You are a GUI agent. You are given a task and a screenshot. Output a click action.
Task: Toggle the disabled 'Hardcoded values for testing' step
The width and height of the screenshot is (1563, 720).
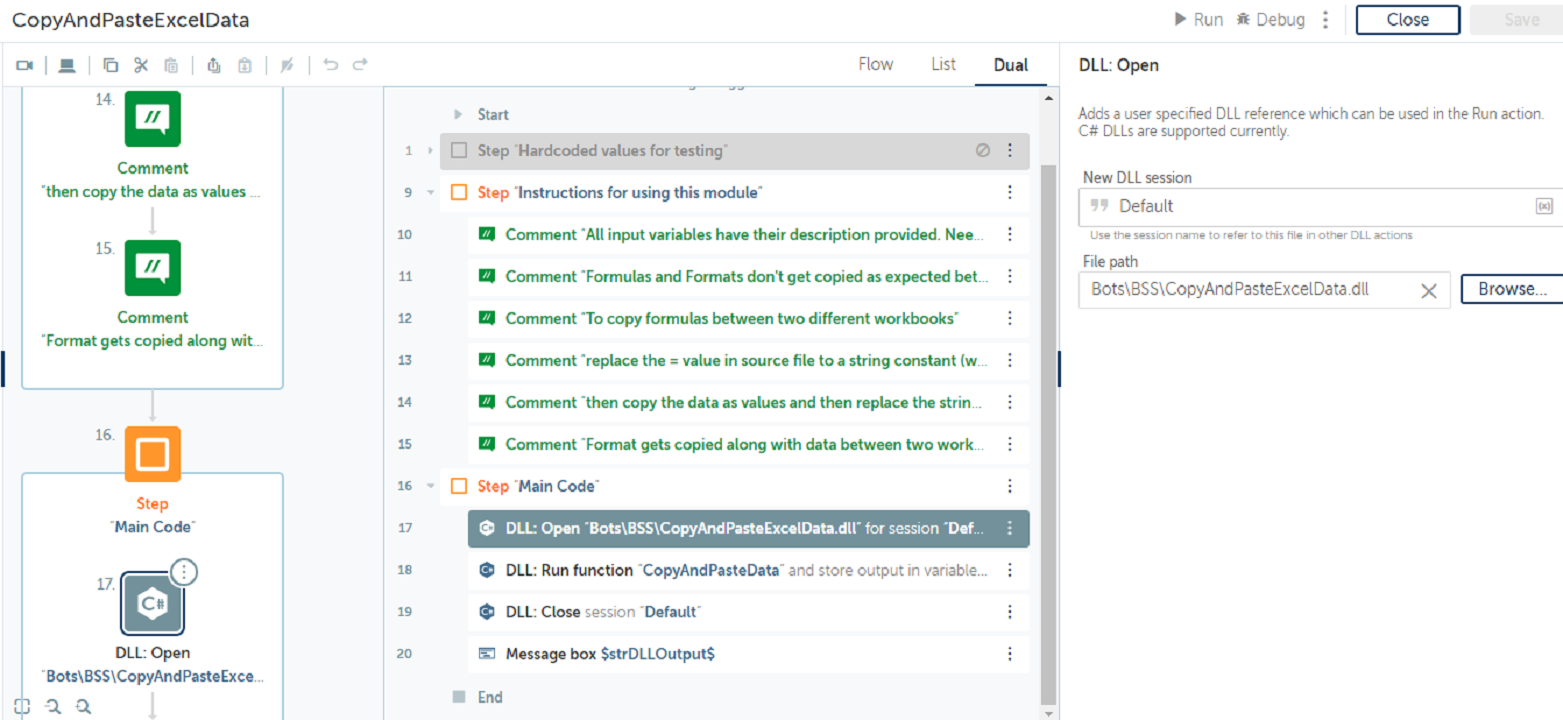(x=982, y=151)
